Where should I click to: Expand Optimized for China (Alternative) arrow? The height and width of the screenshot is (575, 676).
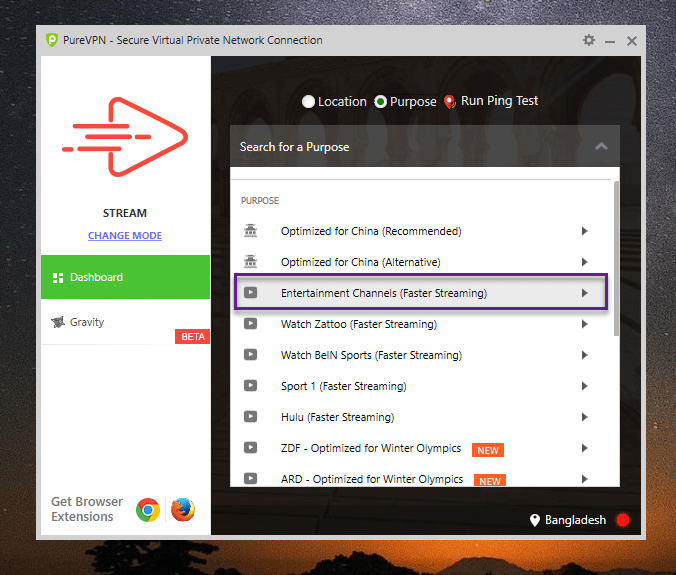[x=585, y=262]
